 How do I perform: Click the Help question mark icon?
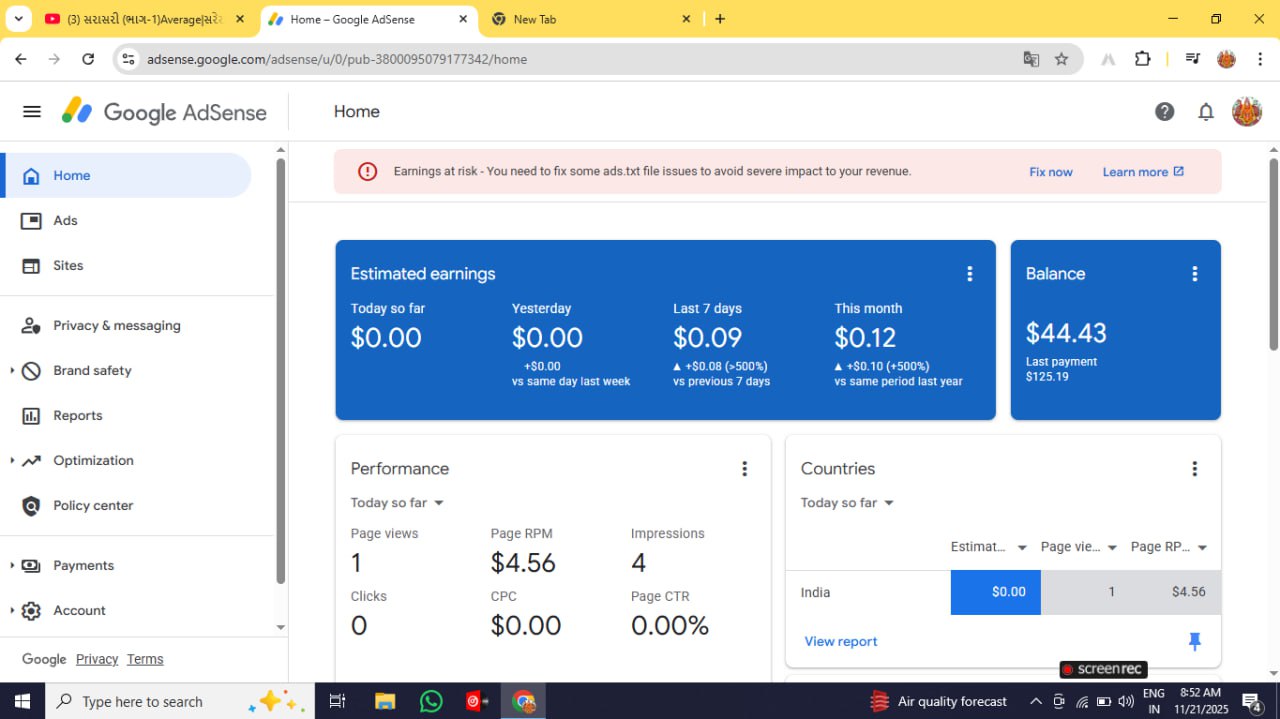tap(1164, 112)
